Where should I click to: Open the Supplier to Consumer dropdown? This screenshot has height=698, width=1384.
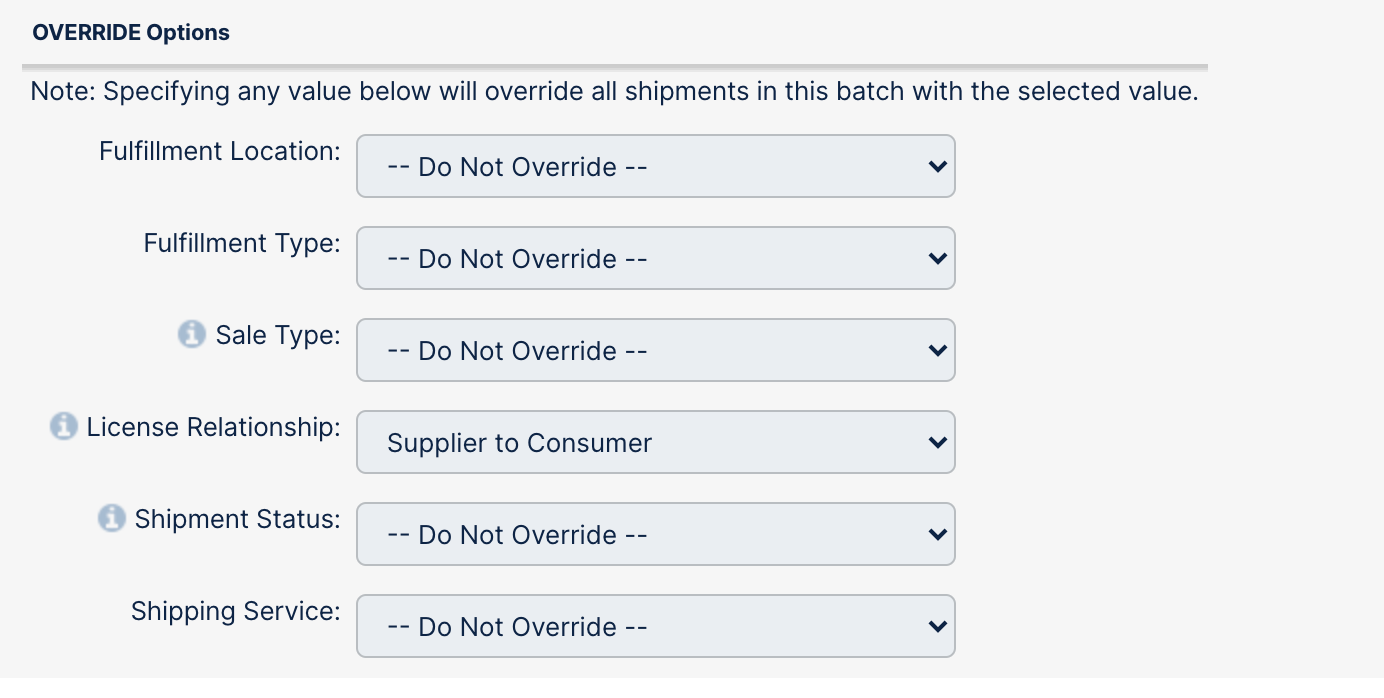click(655, 443)
